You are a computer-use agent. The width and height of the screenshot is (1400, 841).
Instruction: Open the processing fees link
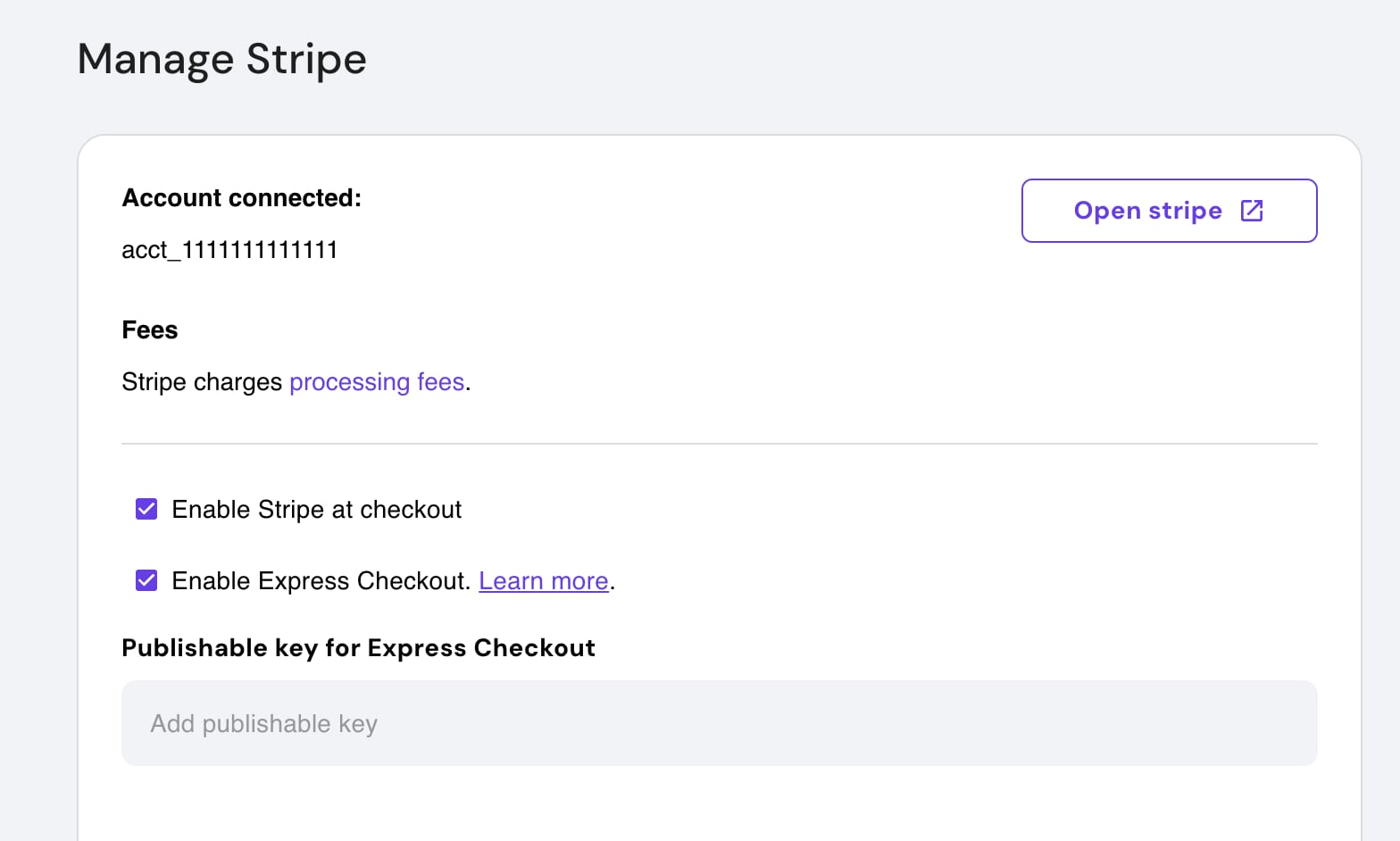click(x=377, y=382)
